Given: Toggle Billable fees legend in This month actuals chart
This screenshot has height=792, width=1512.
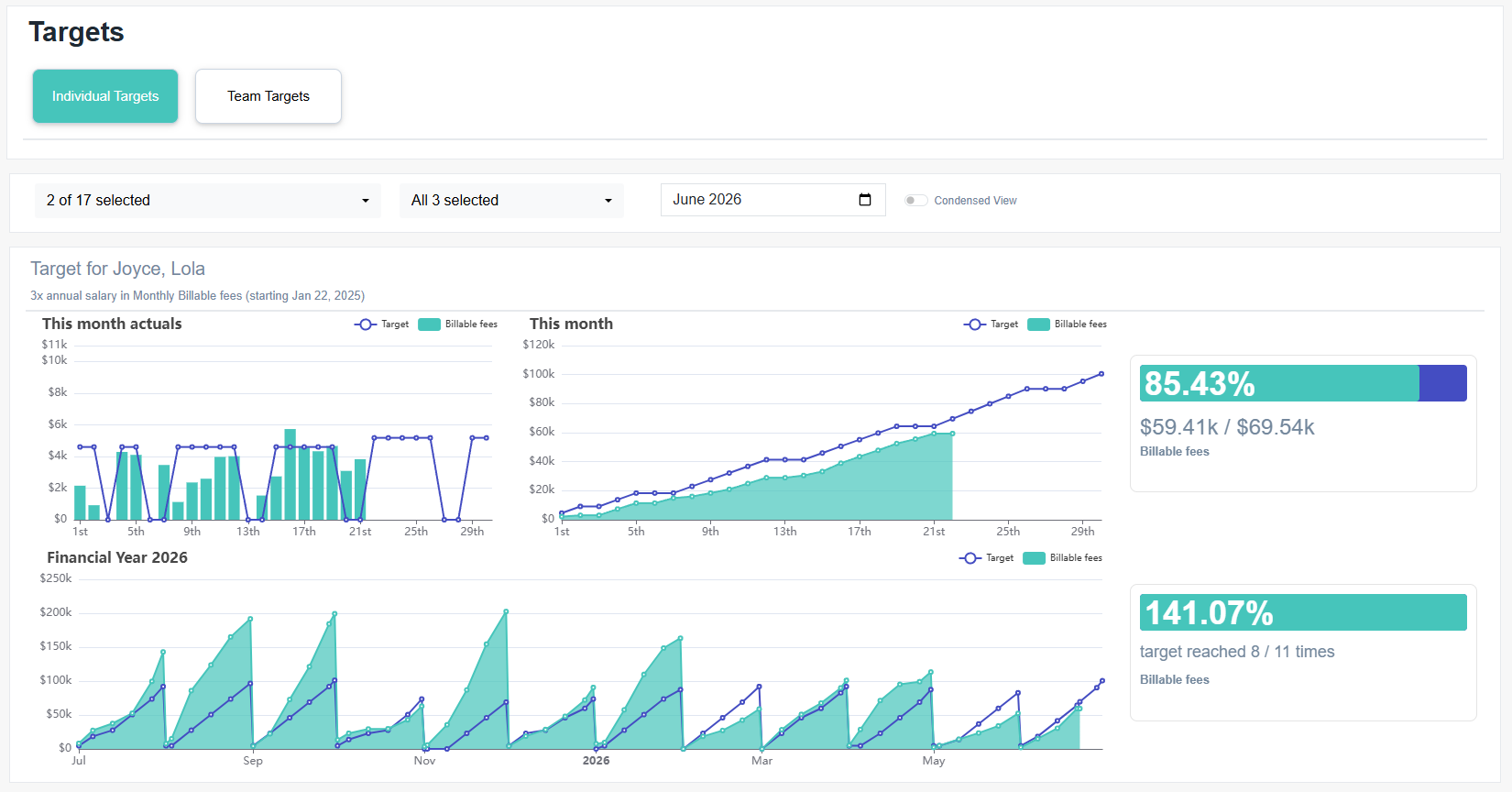Looking at the screenshot, I should pos(458,324).
